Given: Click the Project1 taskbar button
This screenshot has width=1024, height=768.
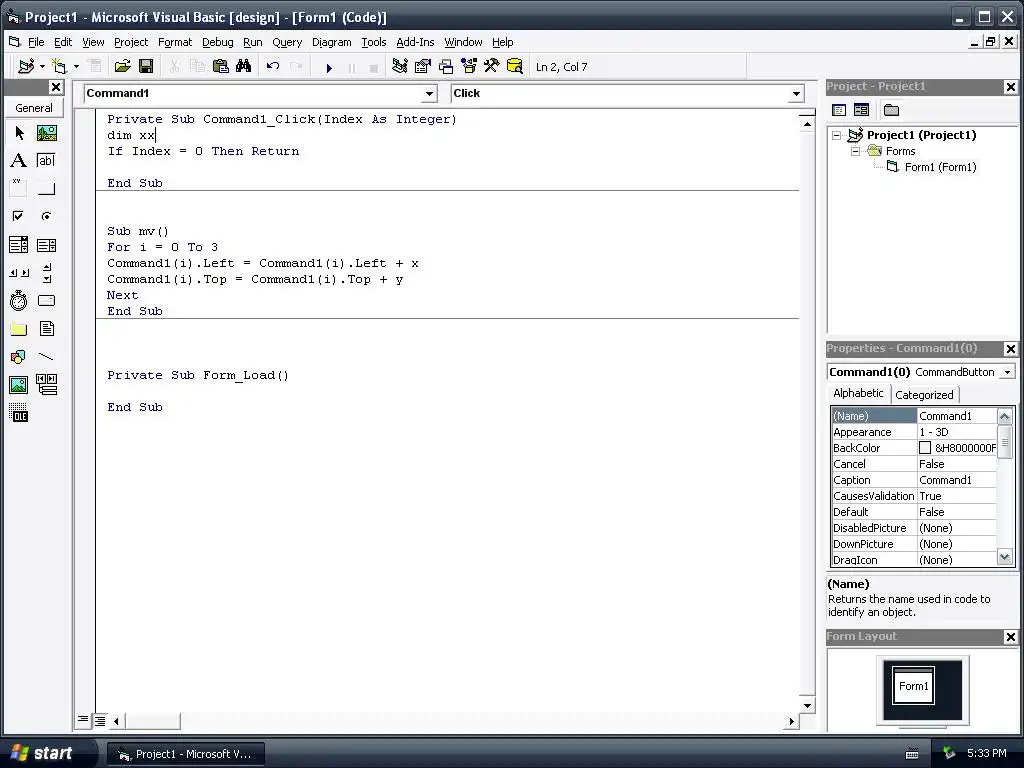Looking at the screenshot, I should coord(185,754).
